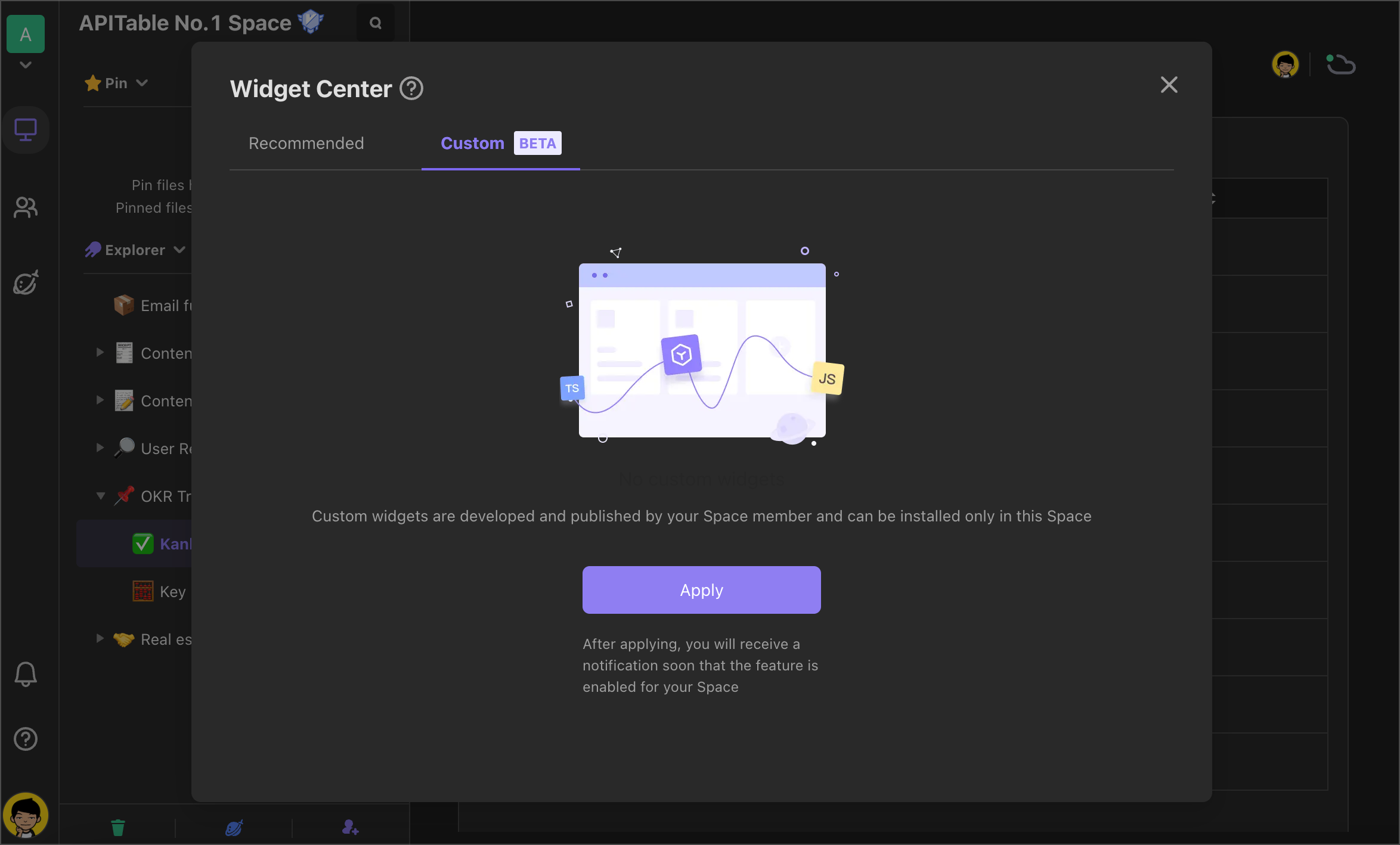Open the Email package icon item
The image size is (1400, 845).
[x=124, y=305]
